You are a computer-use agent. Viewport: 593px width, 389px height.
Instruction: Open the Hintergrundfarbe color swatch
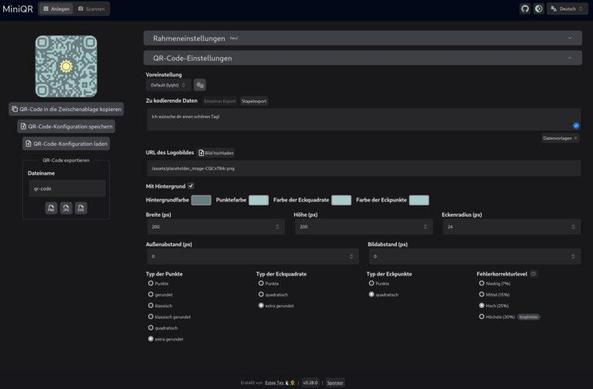pyautogui.click(x=201, y=200)
